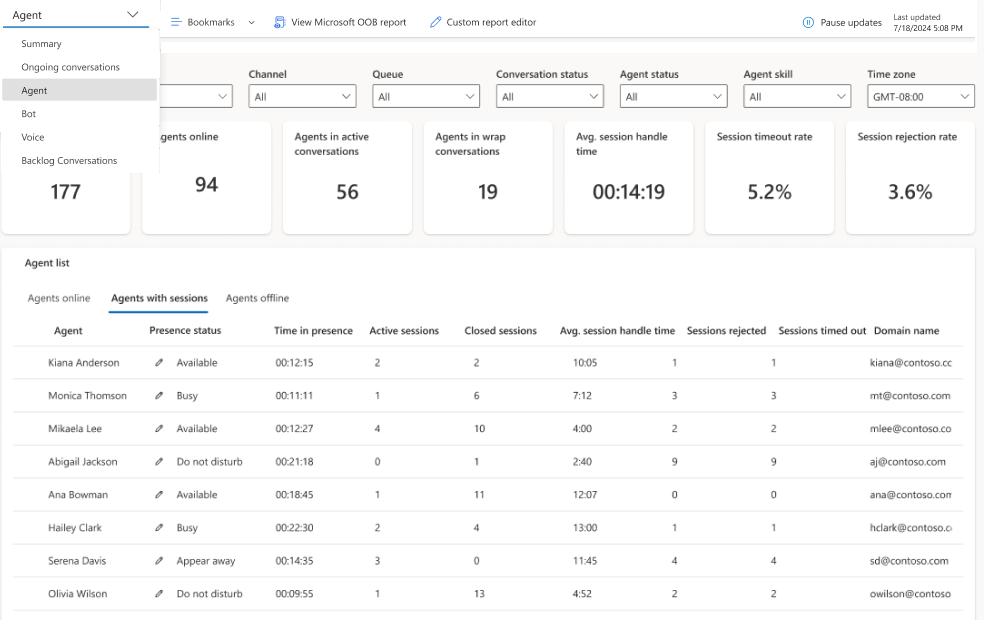This screenshot has height=620, width=984.
Task: Edit presence status for Serena Davis
Action: tap(159, 561)
